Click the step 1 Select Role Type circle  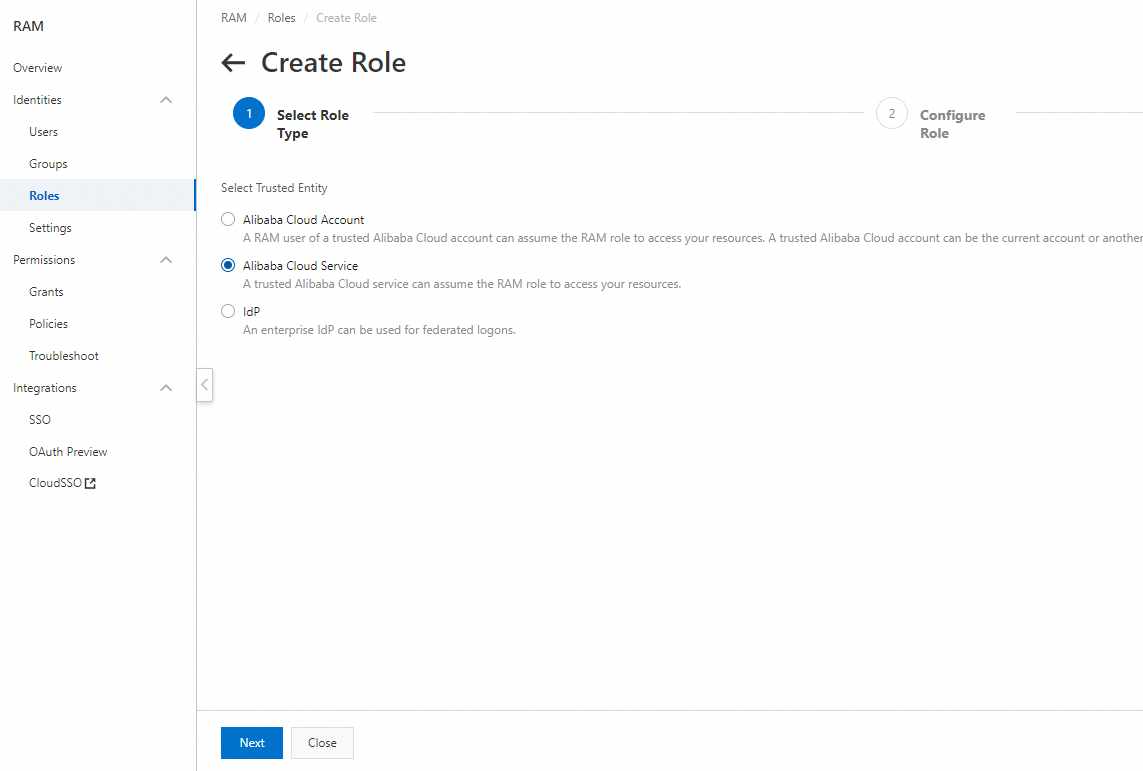(x=248, y=113)
